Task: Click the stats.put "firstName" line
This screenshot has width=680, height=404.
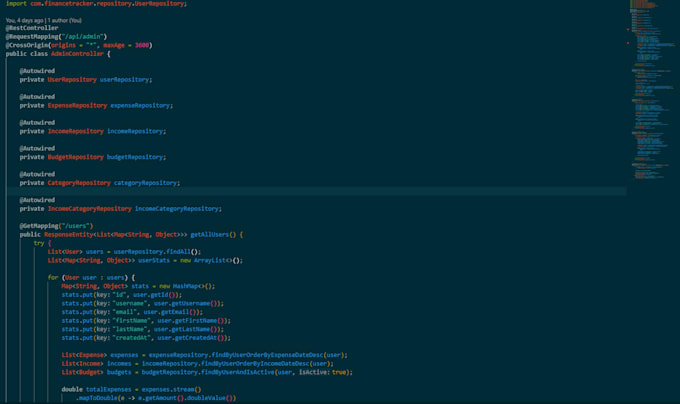Action: (146, 321)
